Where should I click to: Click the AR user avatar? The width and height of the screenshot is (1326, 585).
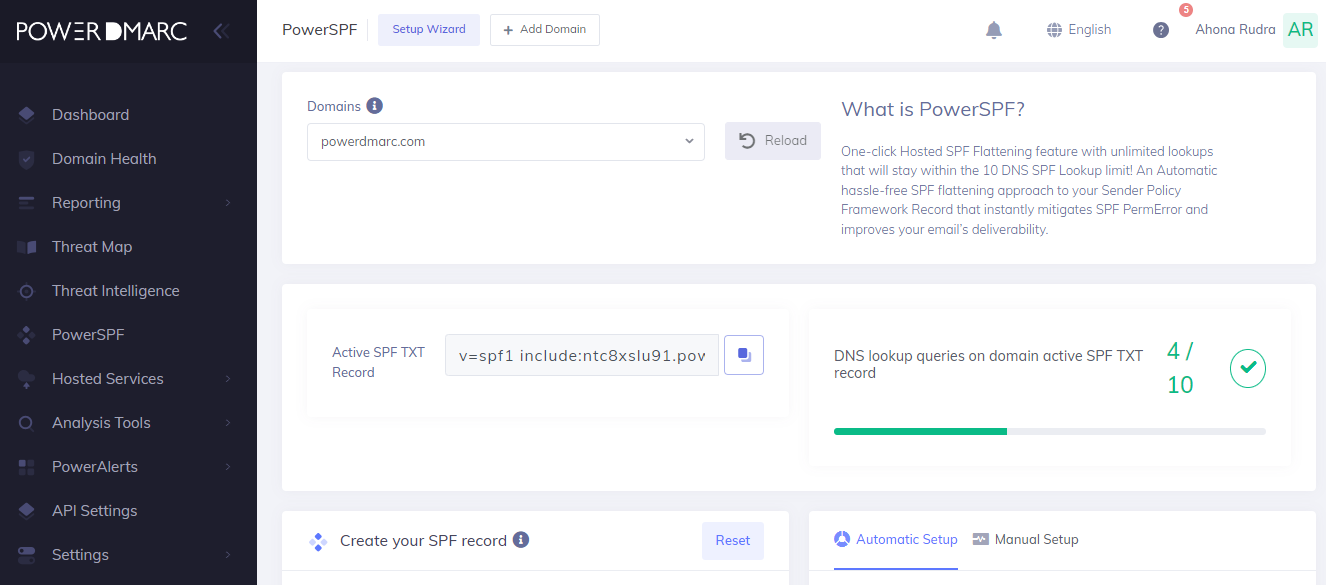click(x=1300, y=30)
